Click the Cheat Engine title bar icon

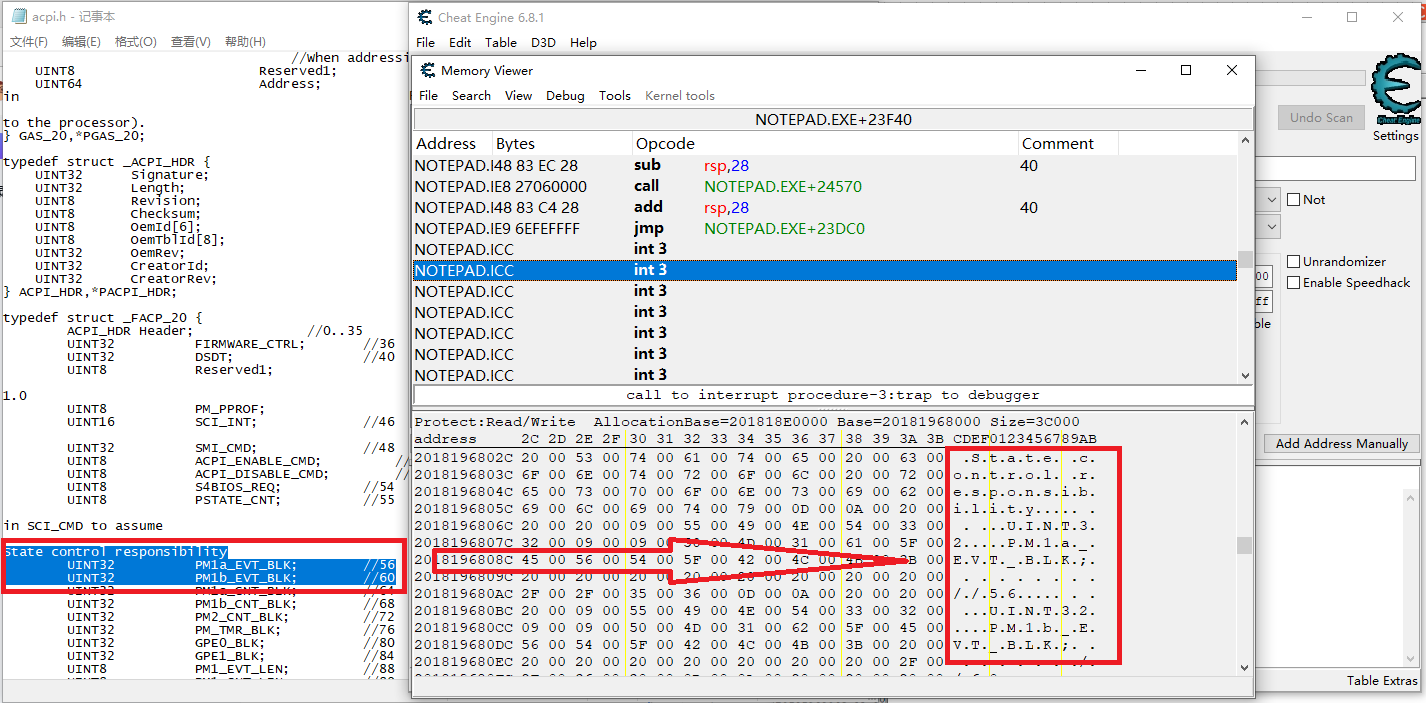coord(425,17)
